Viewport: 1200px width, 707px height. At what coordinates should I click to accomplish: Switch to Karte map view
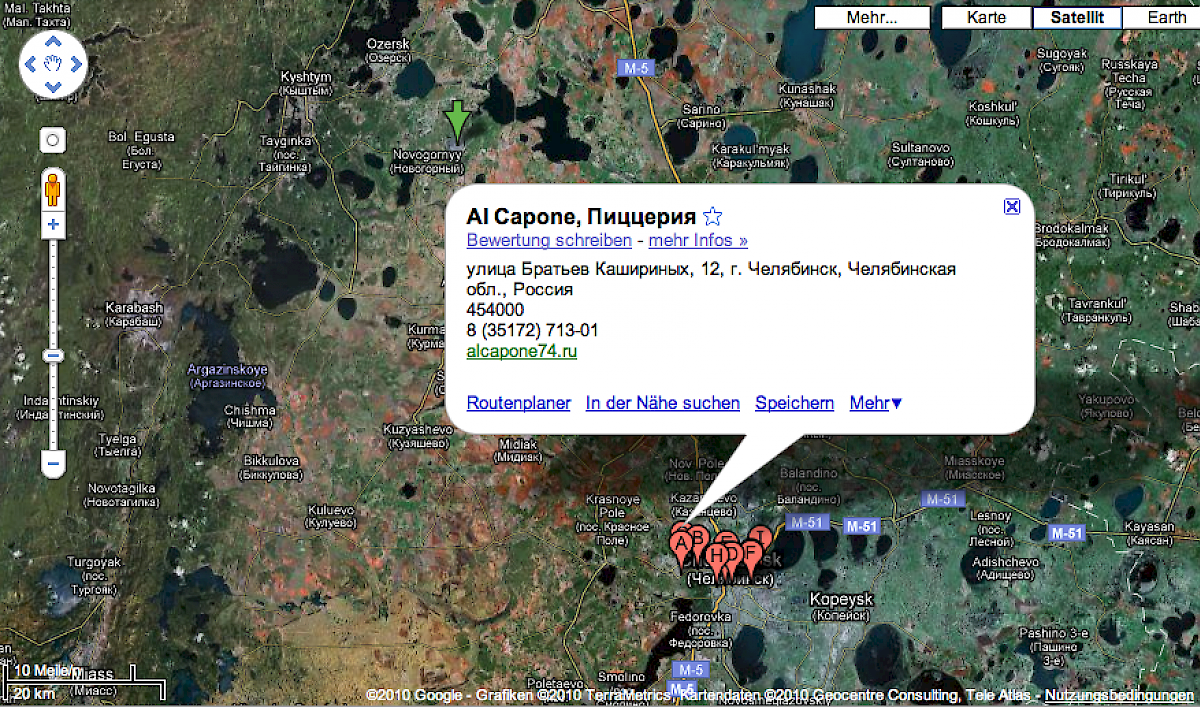[986, 18]
